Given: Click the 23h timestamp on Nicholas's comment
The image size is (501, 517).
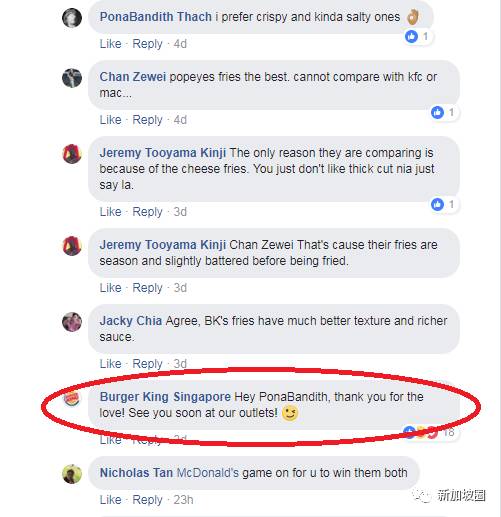Looking at the screenshot, I should pyautogui.click(x=183, y=500).
